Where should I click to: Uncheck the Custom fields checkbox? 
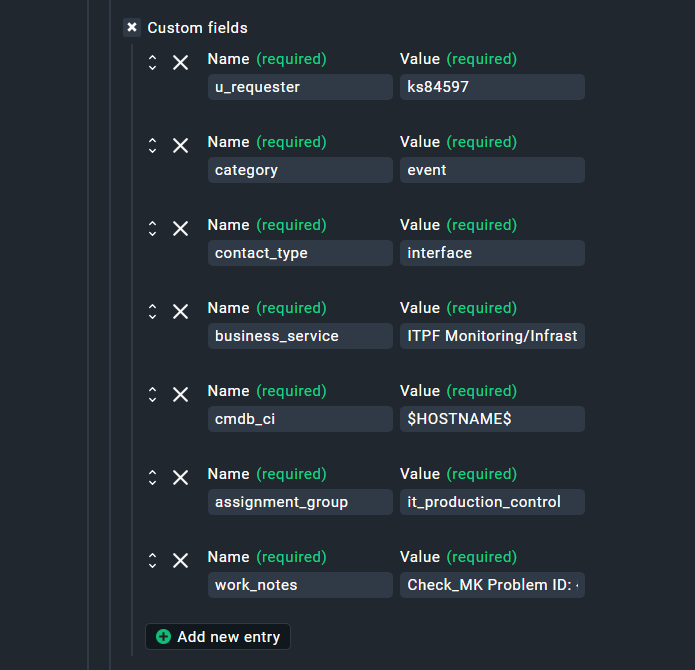pos(132,28)
